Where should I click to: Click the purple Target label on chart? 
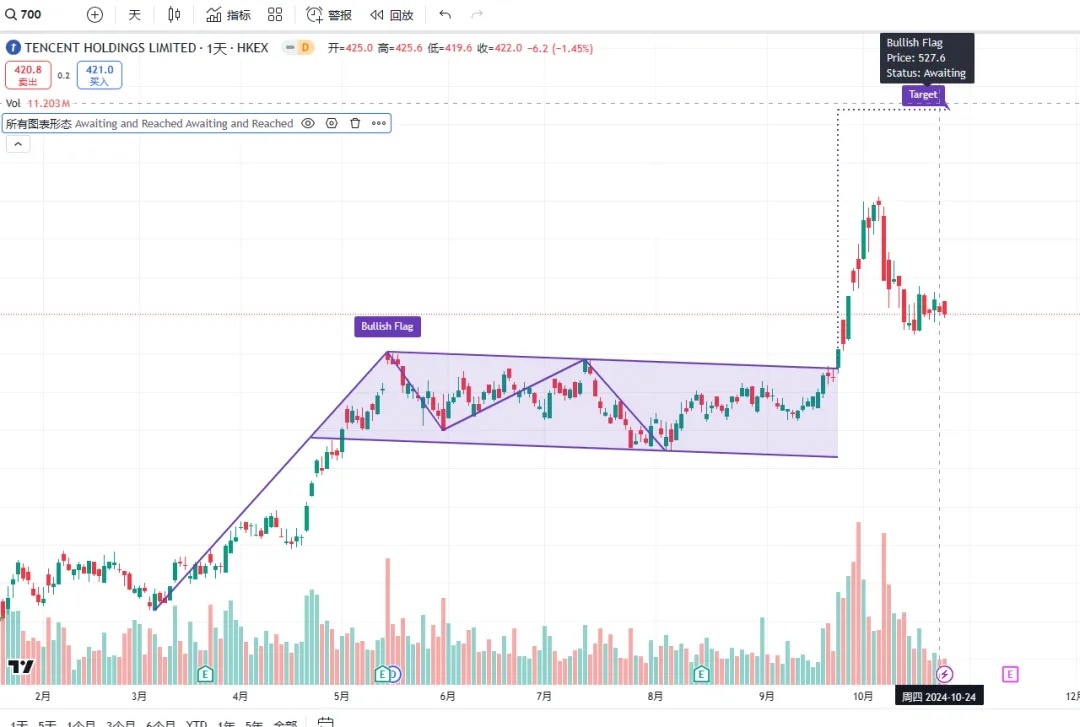pos(922,95)
